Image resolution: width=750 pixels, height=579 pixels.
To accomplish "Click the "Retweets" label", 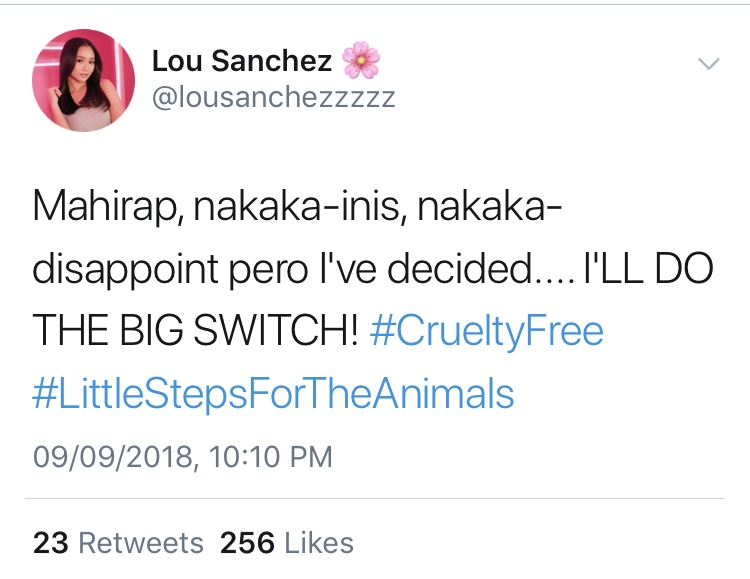I will (141, 543).
